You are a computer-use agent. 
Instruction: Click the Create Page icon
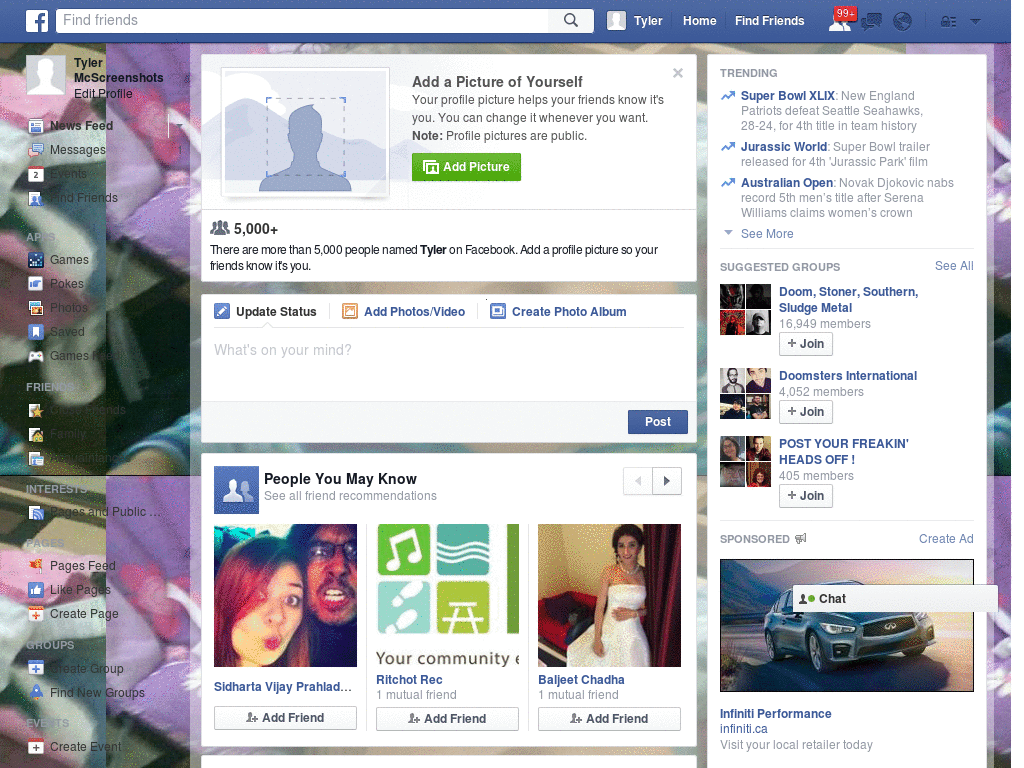coord(36,614)
